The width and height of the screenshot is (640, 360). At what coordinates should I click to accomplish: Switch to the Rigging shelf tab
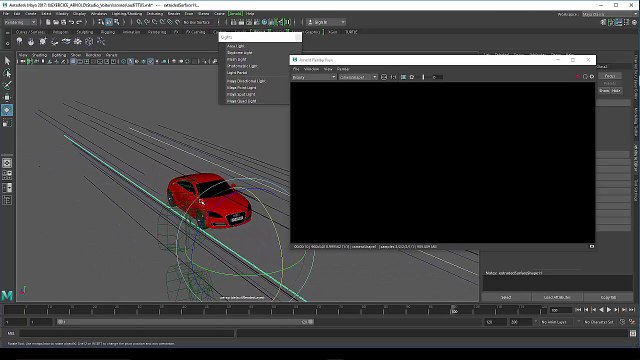tap(108, 32)
